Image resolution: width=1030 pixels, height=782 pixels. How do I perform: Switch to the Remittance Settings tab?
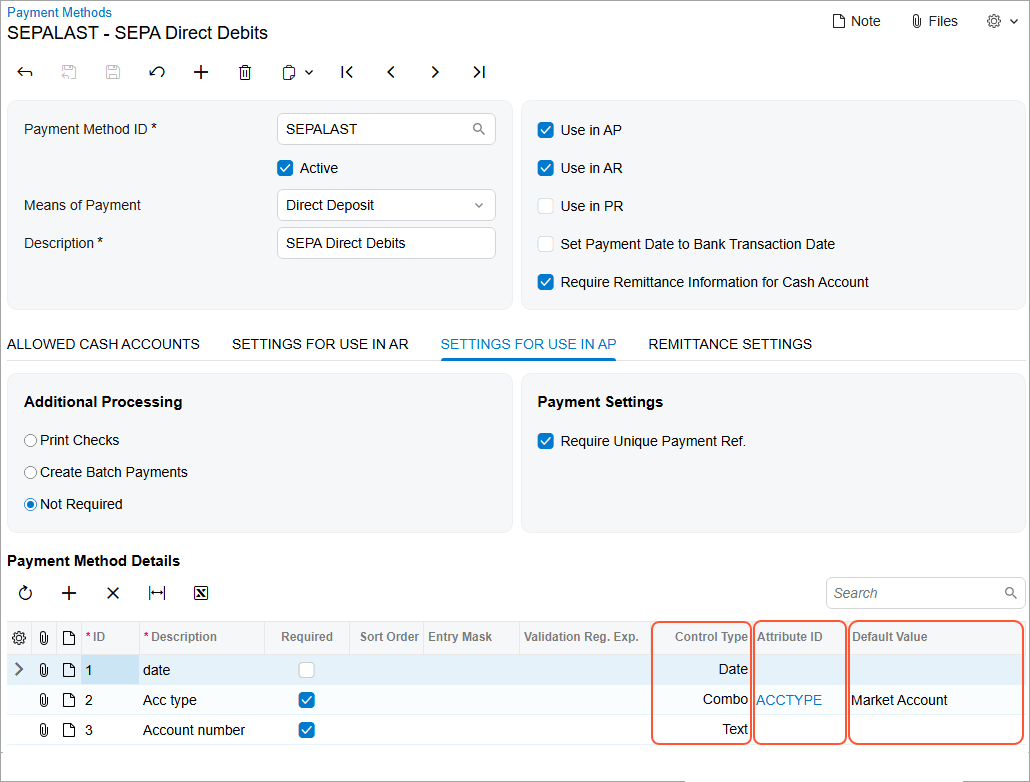(x=730, y=344)
